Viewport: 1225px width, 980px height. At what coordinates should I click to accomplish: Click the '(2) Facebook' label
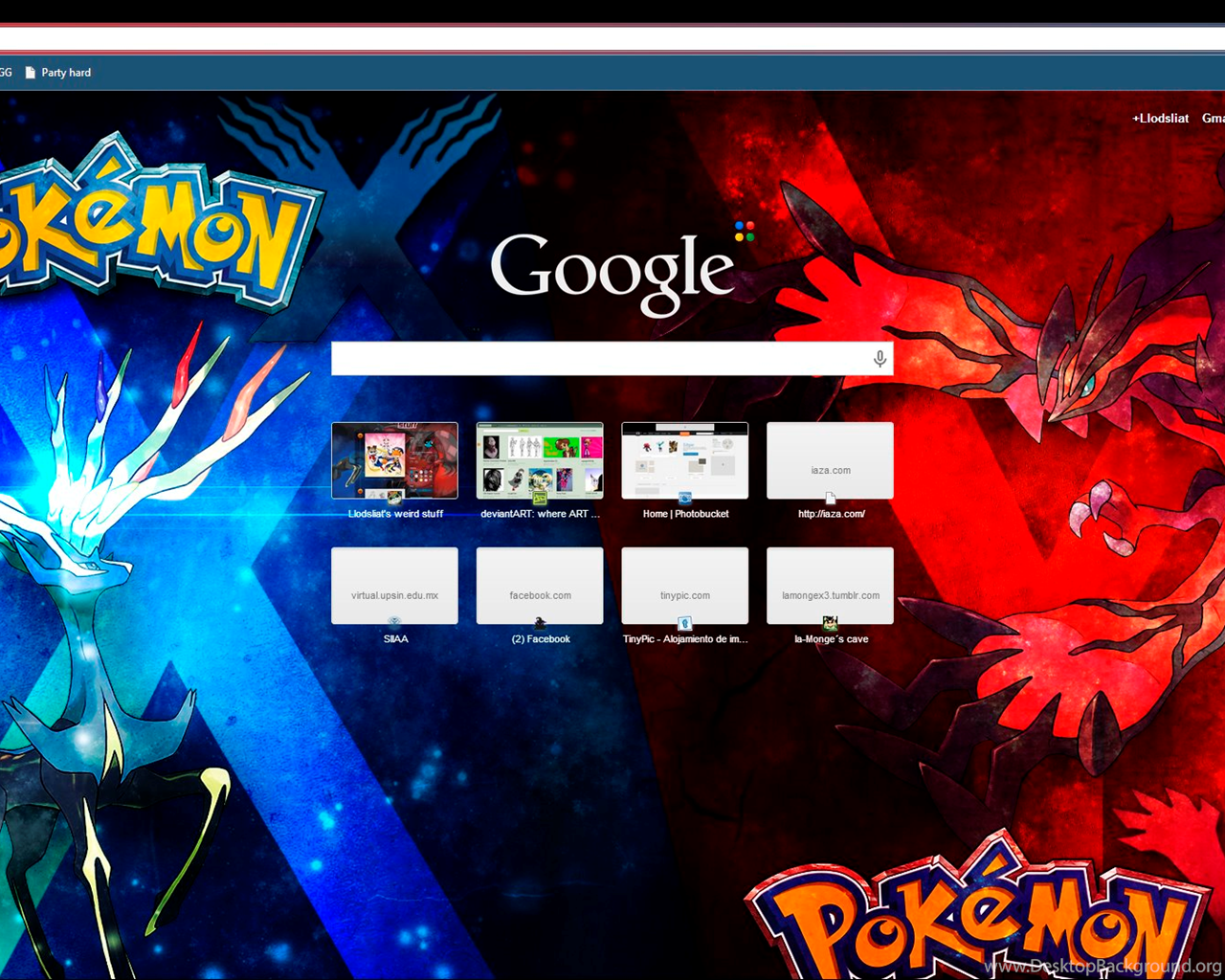pos(541,639)
